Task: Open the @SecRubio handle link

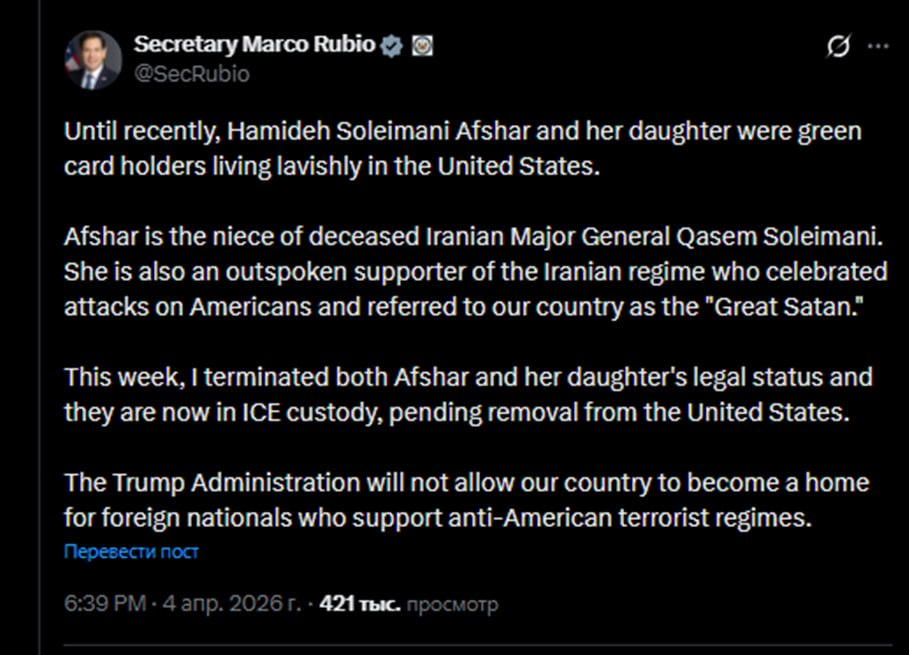Action: tap(191, 74)
